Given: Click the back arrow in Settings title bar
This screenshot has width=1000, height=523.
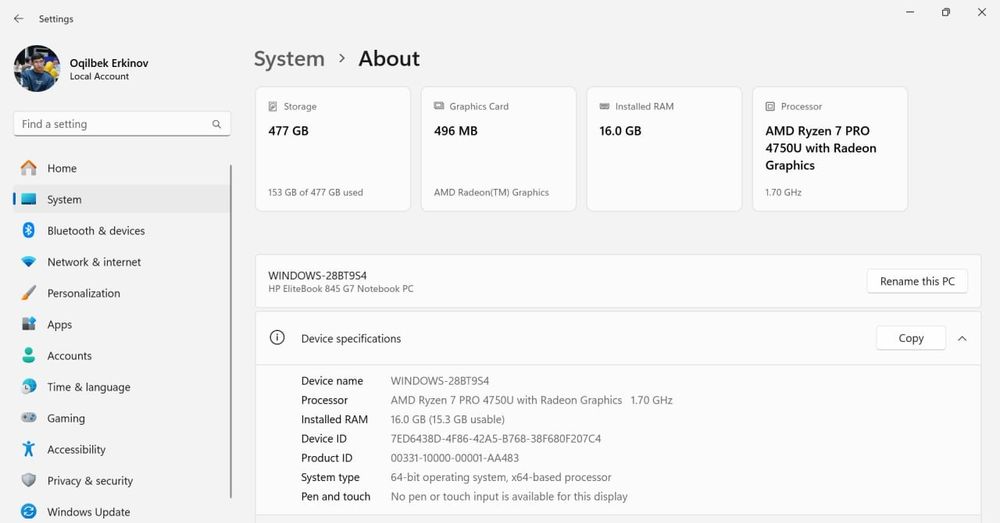Looking at the screenshot, I should 18,18.
